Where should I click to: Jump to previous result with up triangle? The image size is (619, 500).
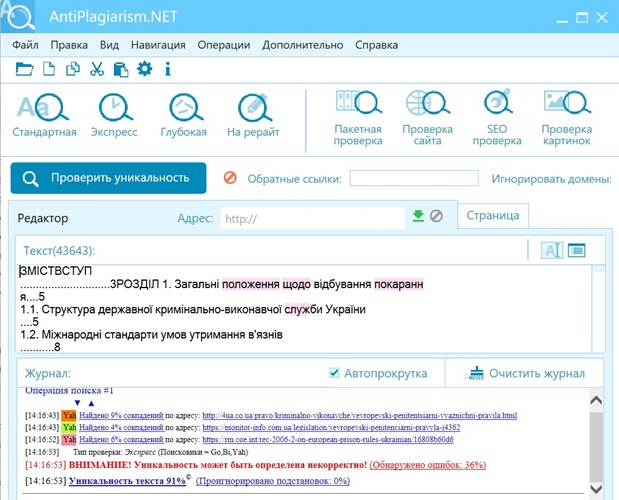pos(91,403)
